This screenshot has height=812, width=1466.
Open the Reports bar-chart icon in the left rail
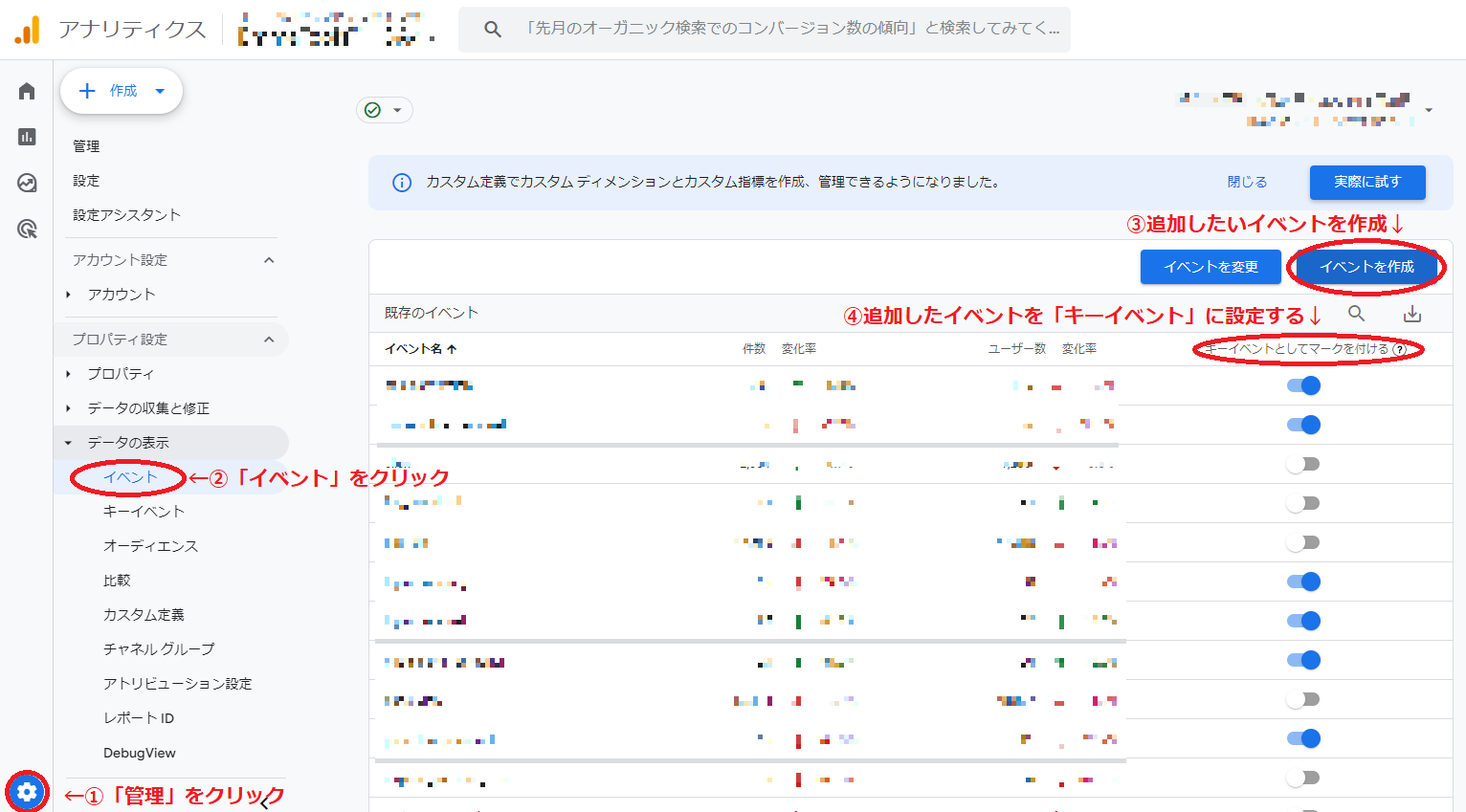[x=27, y=137]
